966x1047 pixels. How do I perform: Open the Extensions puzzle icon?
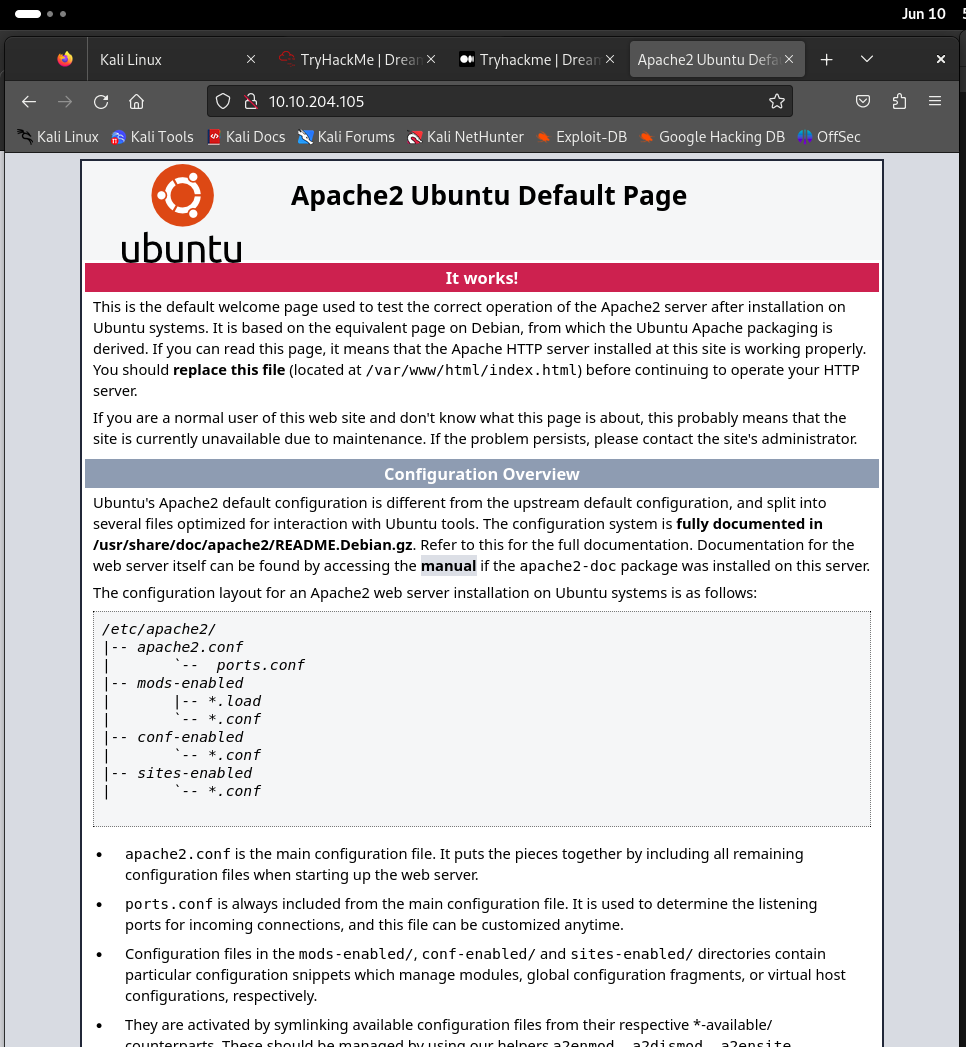click(x=899, y=101)
